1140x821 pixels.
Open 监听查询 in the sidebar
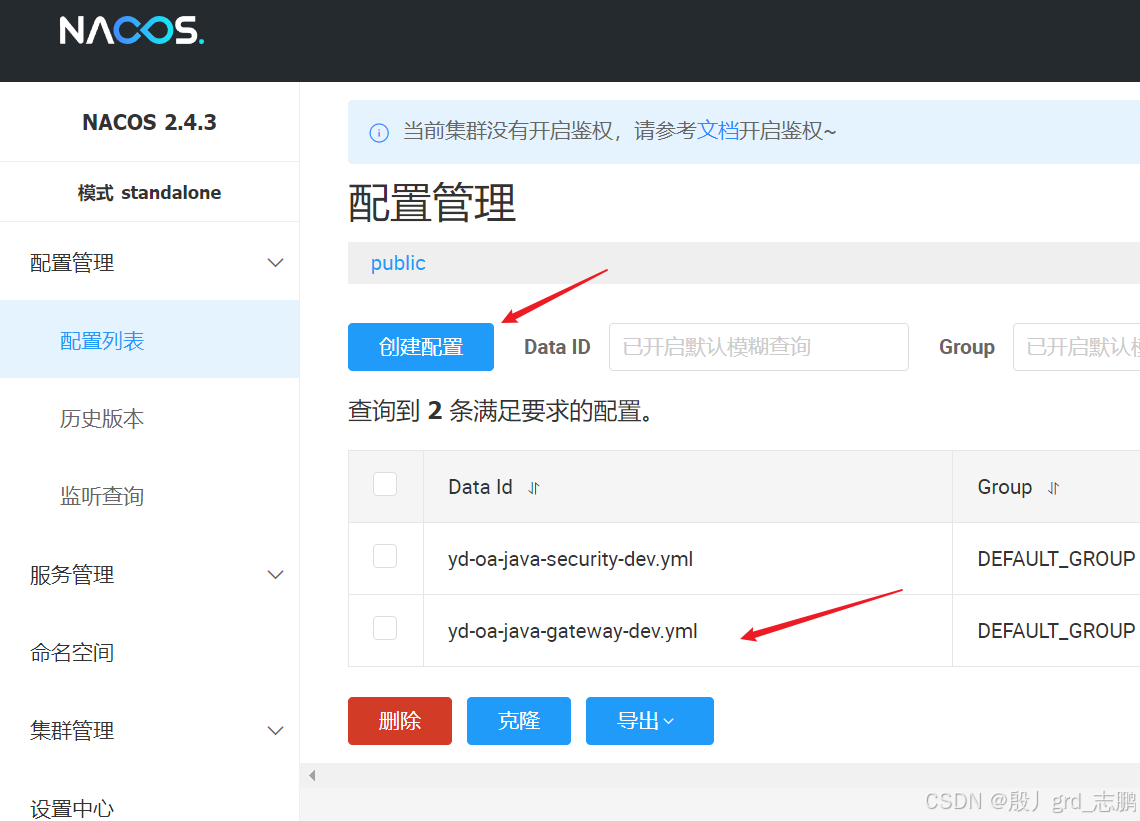[103, 496]
